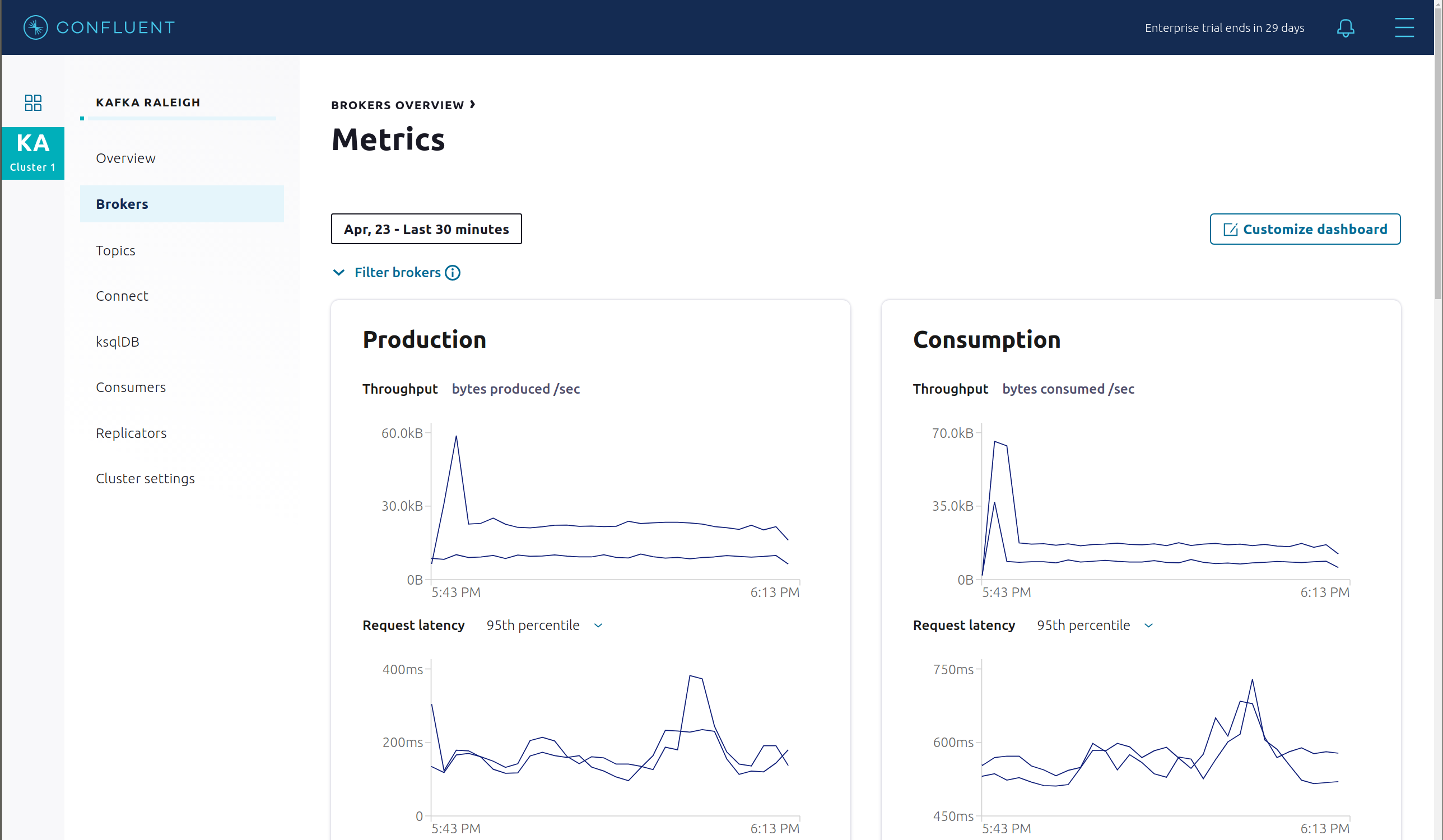Viewport: 1443px width, 840px height.
Task: Open Replicators page
Action: click(x=131, y=433)
